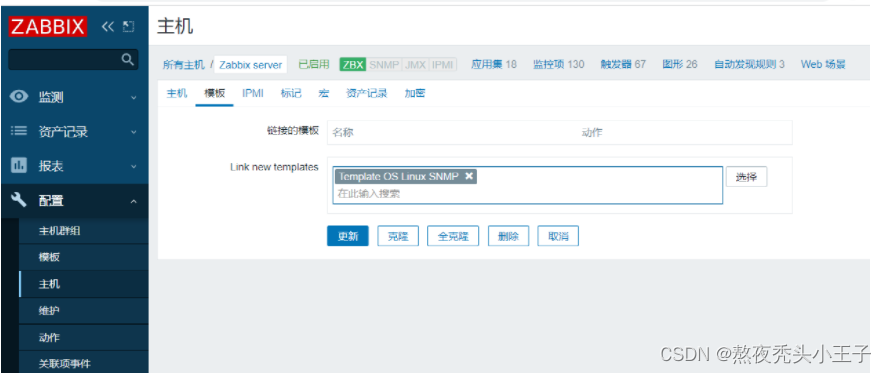Click the eye icon for 监测
Viewport: 886px width, 374px height.
(19, 97)
